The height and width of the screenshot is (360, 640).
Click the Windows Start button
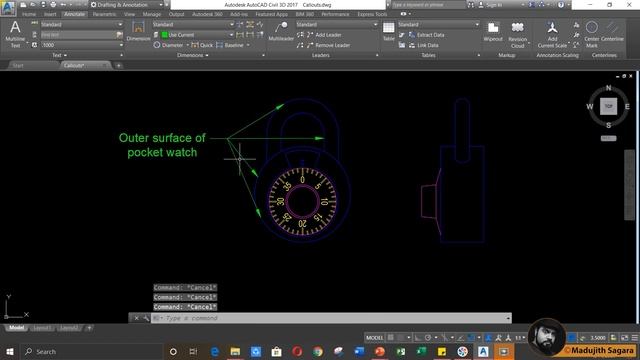coord(10,351)
